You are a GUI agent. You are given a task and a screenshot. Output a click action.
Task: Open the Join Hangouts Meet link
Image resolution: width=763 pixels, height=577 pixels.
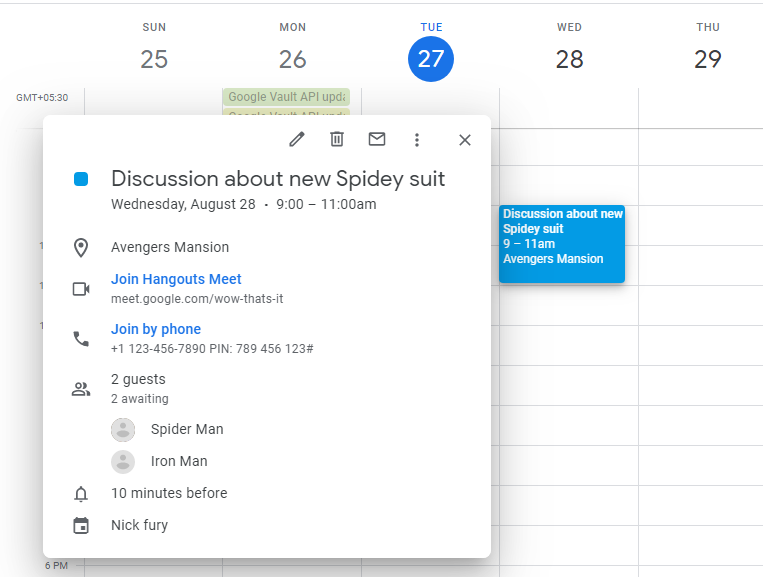(x=176, y=279)
